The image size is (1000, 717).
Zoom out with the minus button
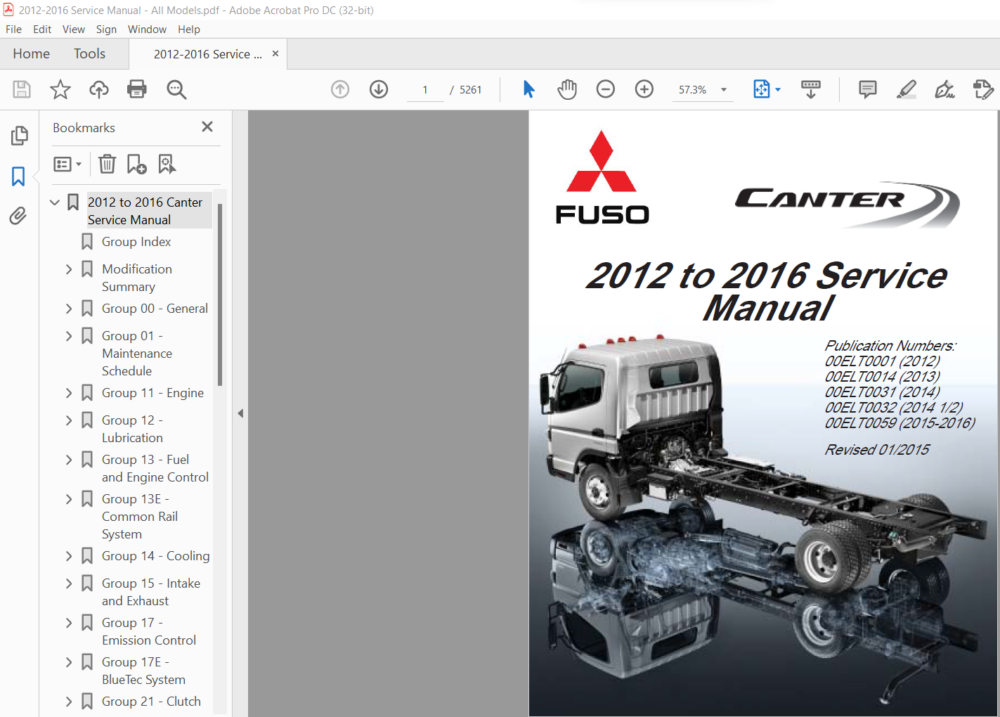click(605, 89)
